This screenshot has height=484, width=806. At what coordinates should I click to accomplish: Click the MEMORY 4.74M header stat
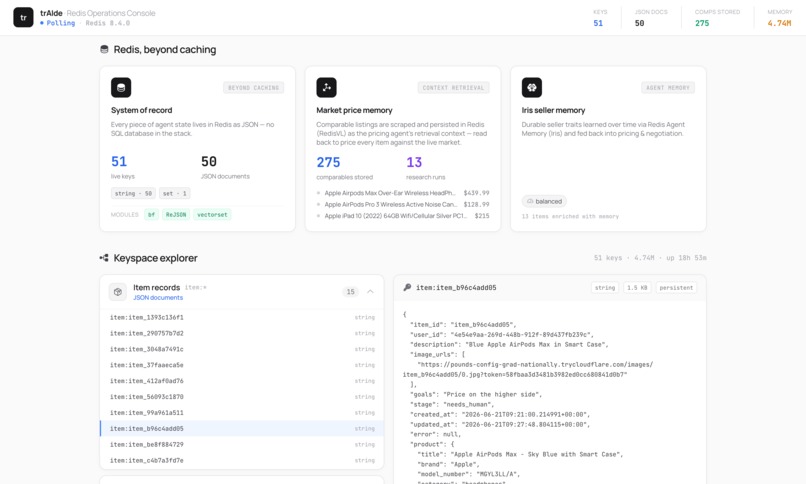(779, 18)
